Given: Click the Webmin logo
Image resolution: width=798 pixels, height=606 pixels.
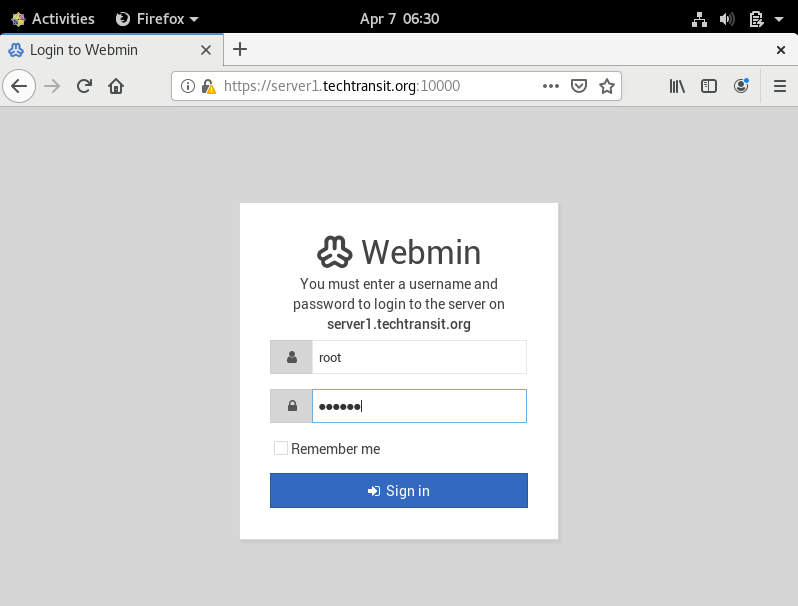Looking at the screenshot, I should click(398, 252).
